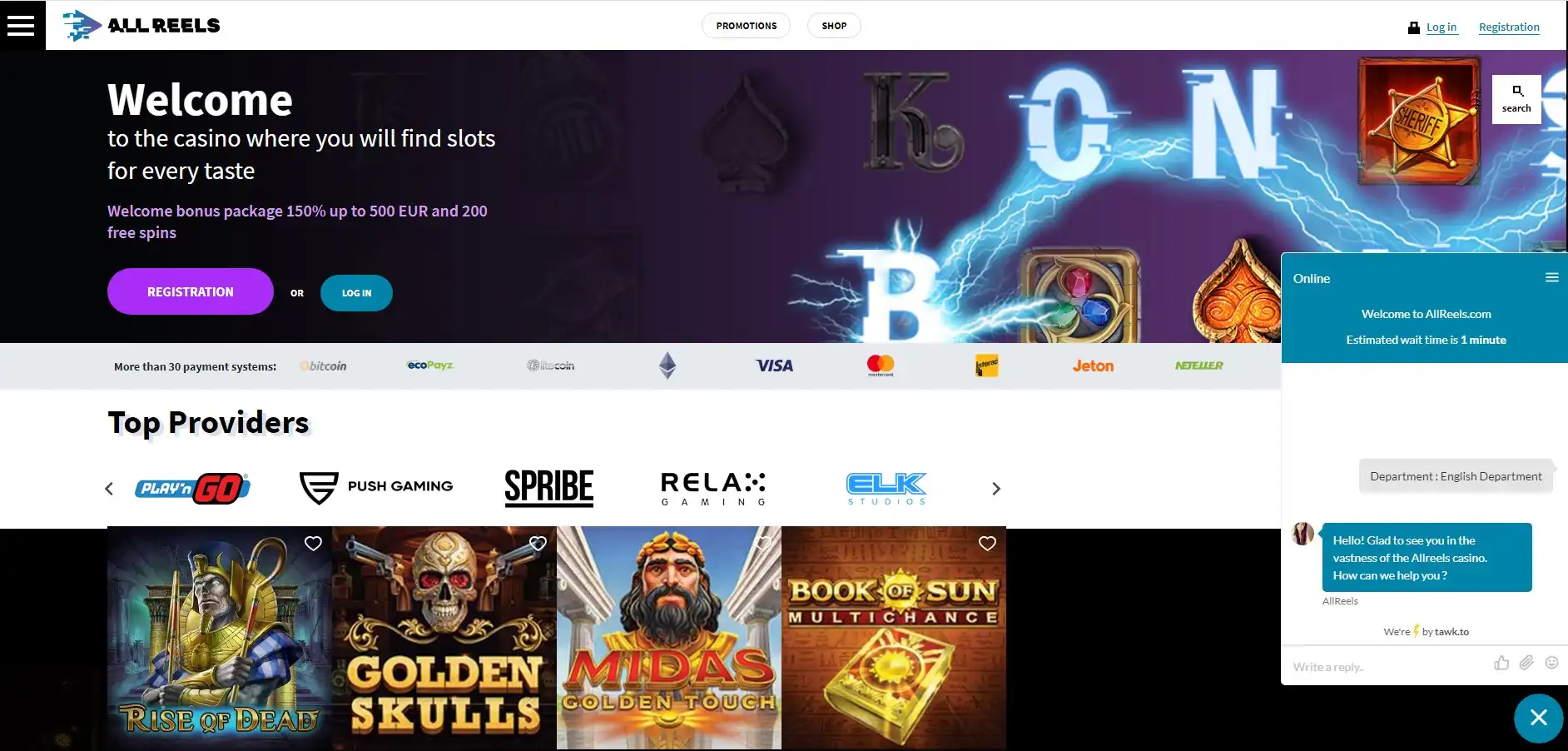The width and height of the screenshot is (1568, 751).
Task: Close the live chat widget
Action: [x=1538, y=718]
